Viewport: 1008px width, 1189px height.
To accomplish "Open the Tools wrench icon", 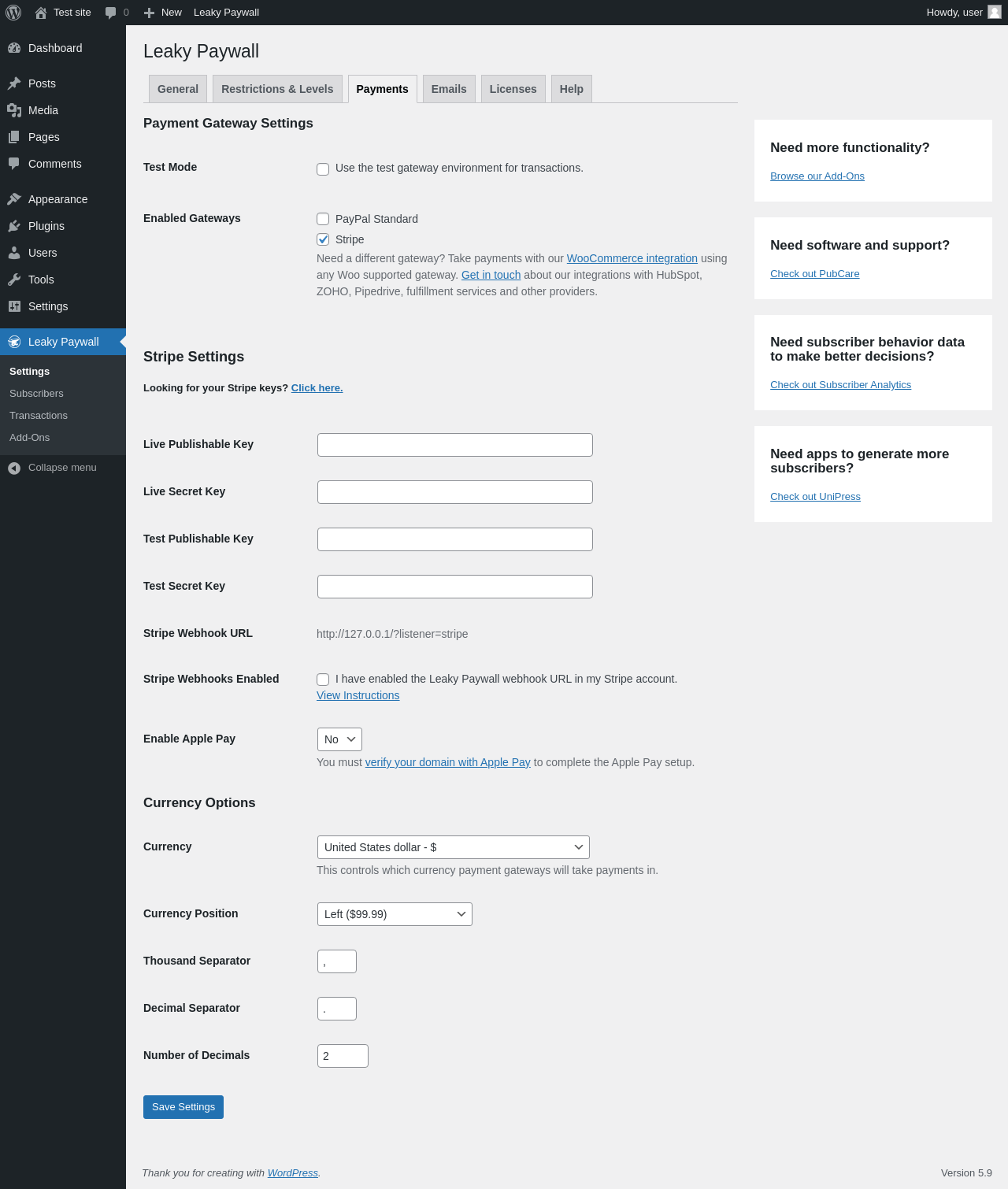I will coord(14,280).
